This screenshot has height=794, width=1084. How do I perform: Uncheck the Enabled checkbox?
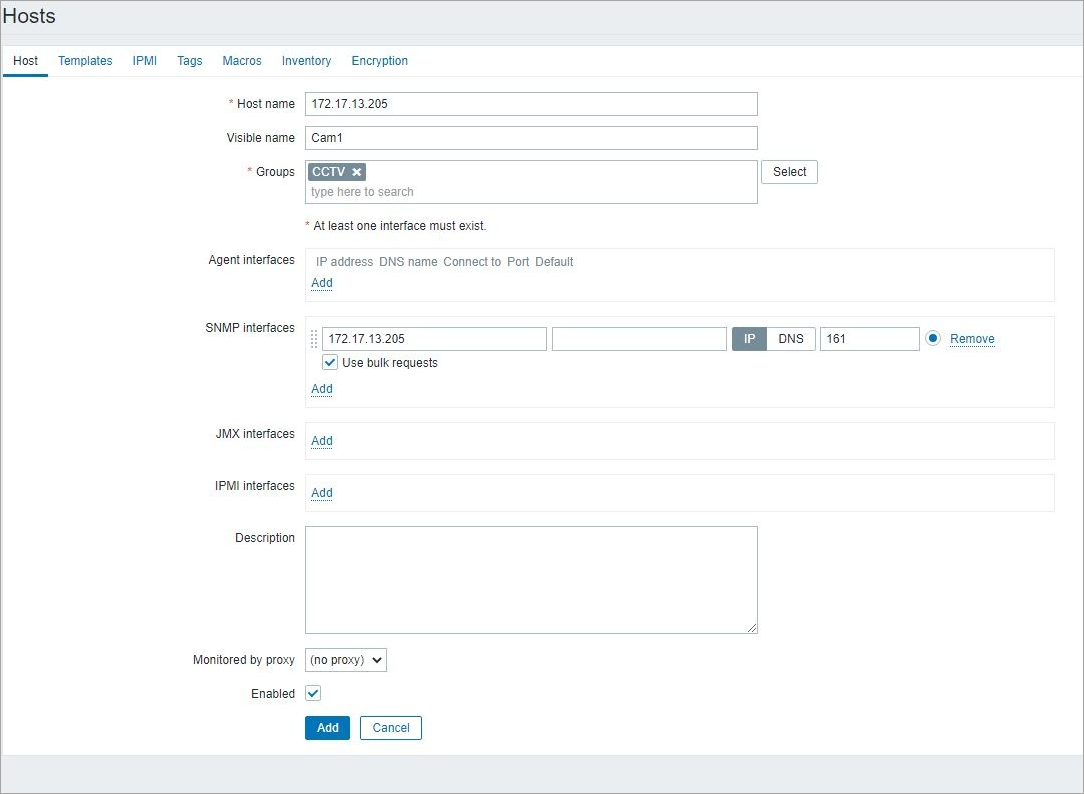[313, 693]
